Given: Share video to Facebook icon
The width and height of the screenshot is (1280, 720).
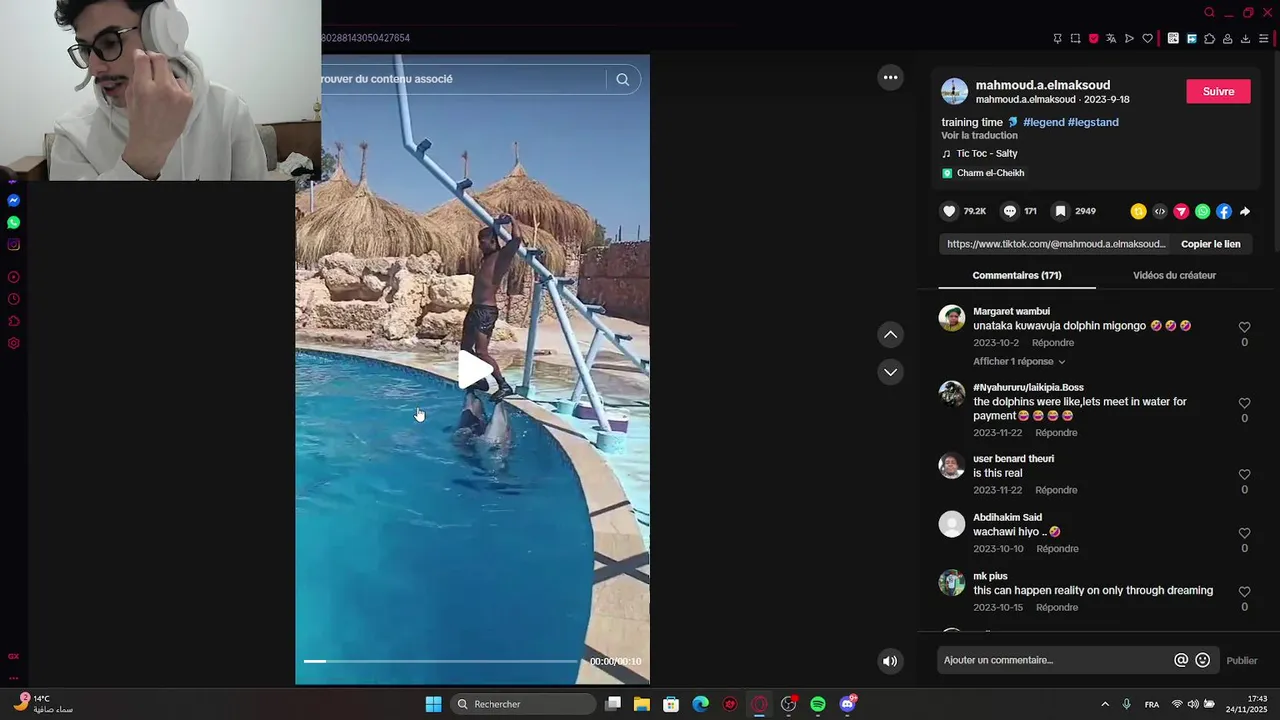Looking at the screenshot, I should point(1223,212).
